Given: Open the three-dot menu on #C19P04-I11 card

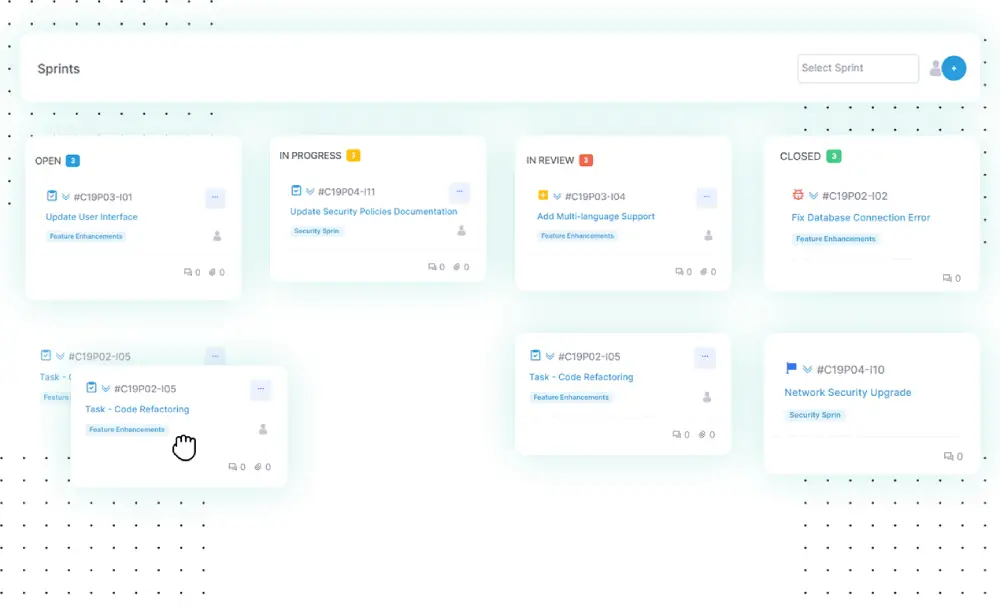Looking at the screenshot, I should 459,191.
